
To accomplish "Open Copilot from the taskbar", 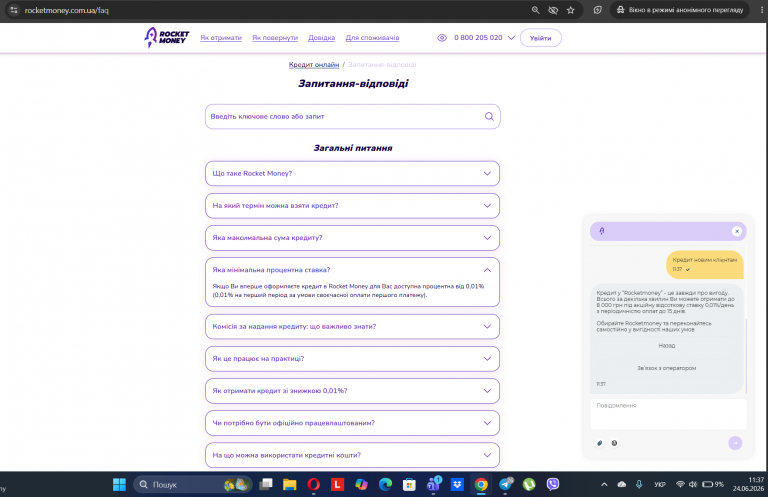I will pyautogui.click(x=361, y=484).
